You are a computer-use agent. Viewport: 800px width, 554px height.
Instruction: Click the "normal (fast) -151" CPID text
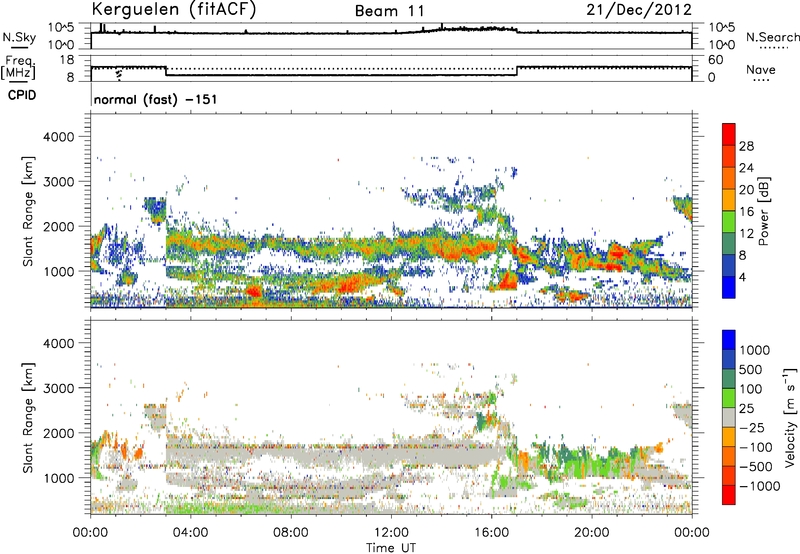pyautogui.click(x=156, y=99)
